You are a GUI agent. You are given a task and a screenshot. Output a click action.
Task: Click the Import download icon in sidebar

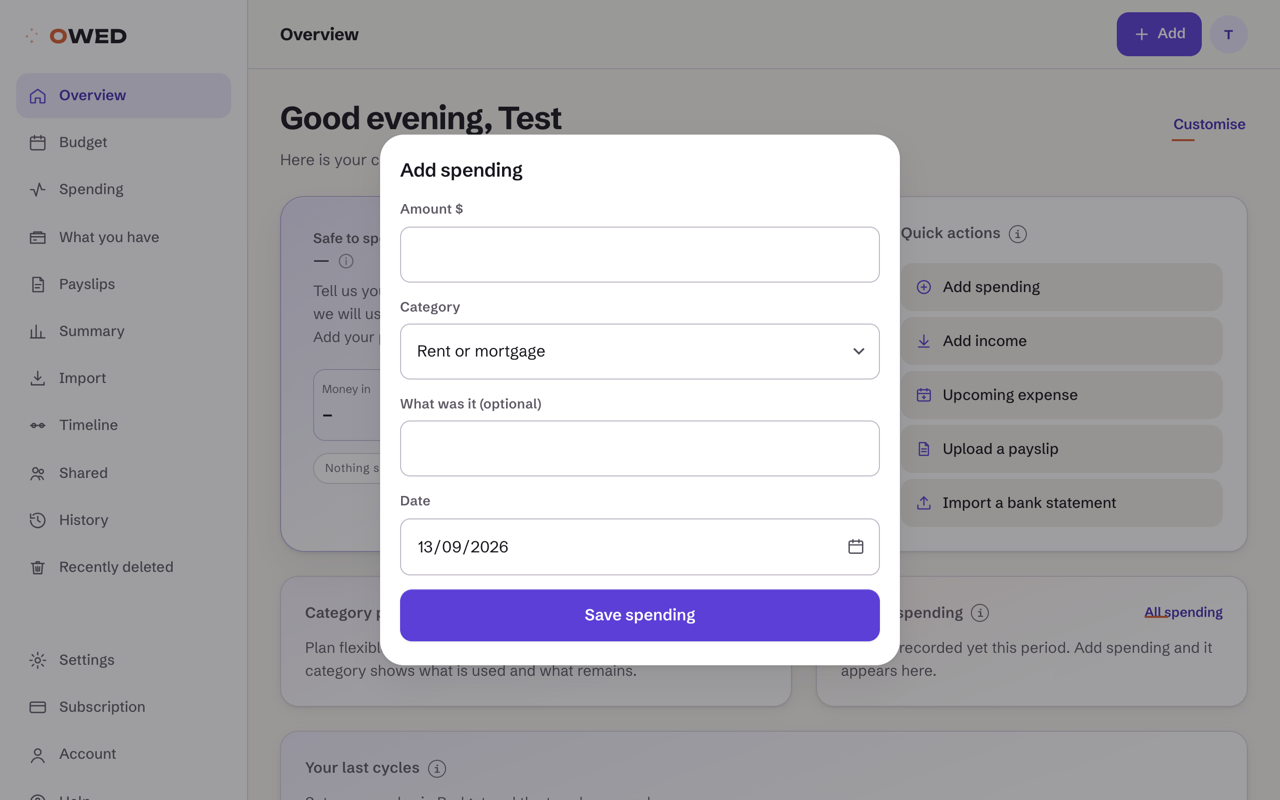point(38,379)
